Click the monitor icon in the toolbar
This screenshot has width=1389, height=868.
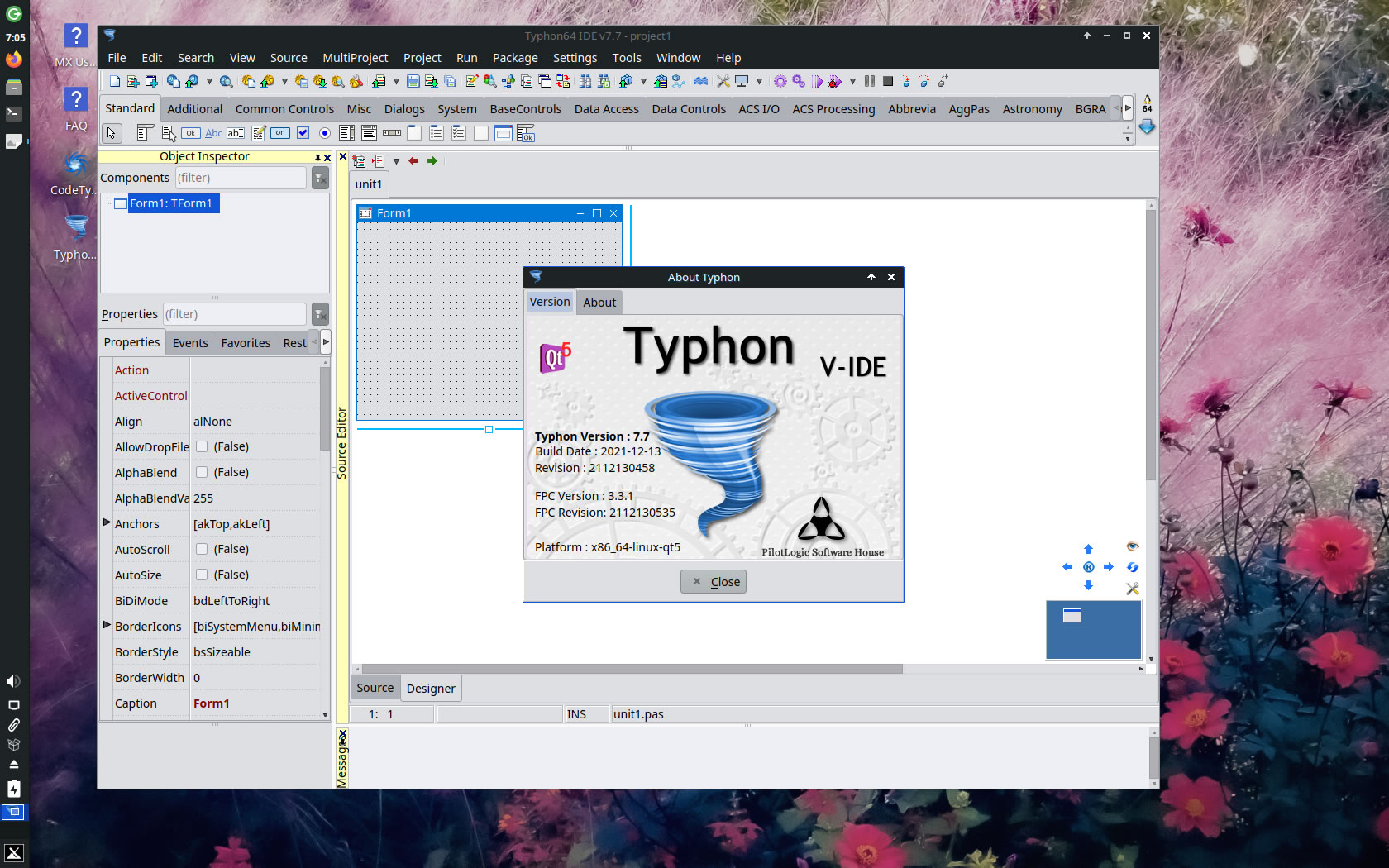pos(741,81)
